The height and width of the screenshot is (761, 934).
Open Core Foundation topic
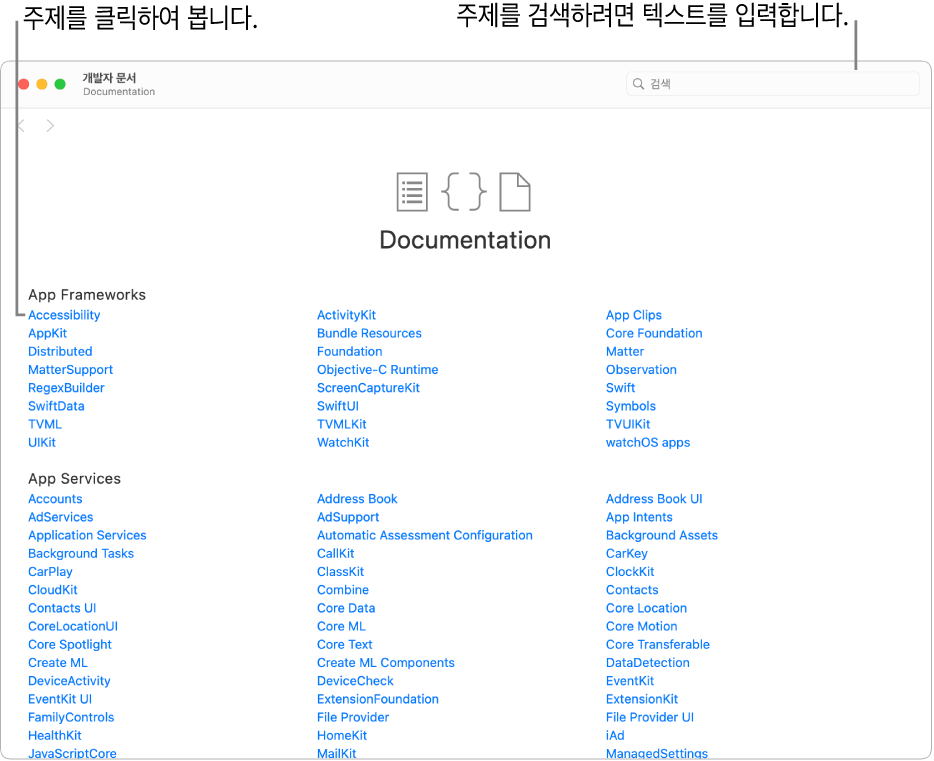(x=654, y=333)
